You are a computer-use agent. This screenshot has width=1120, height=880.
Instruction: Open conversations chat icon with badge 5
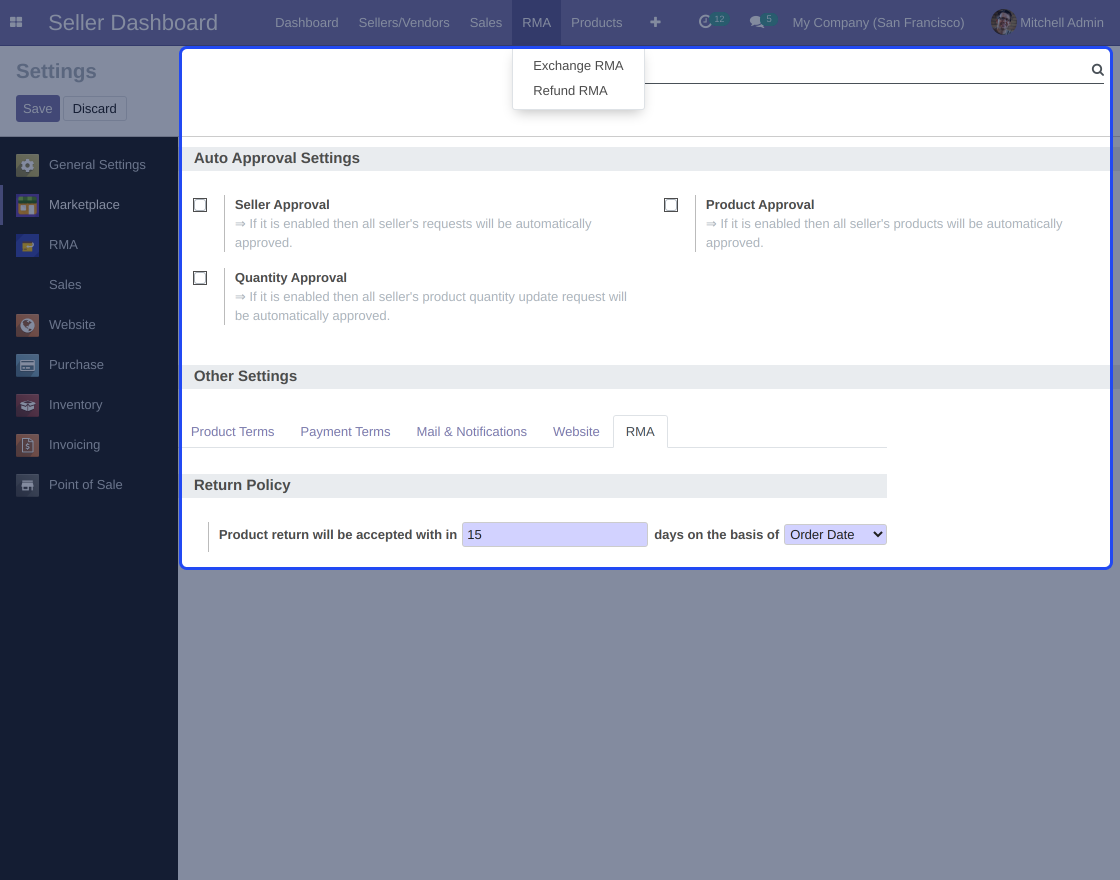(762, 21)
